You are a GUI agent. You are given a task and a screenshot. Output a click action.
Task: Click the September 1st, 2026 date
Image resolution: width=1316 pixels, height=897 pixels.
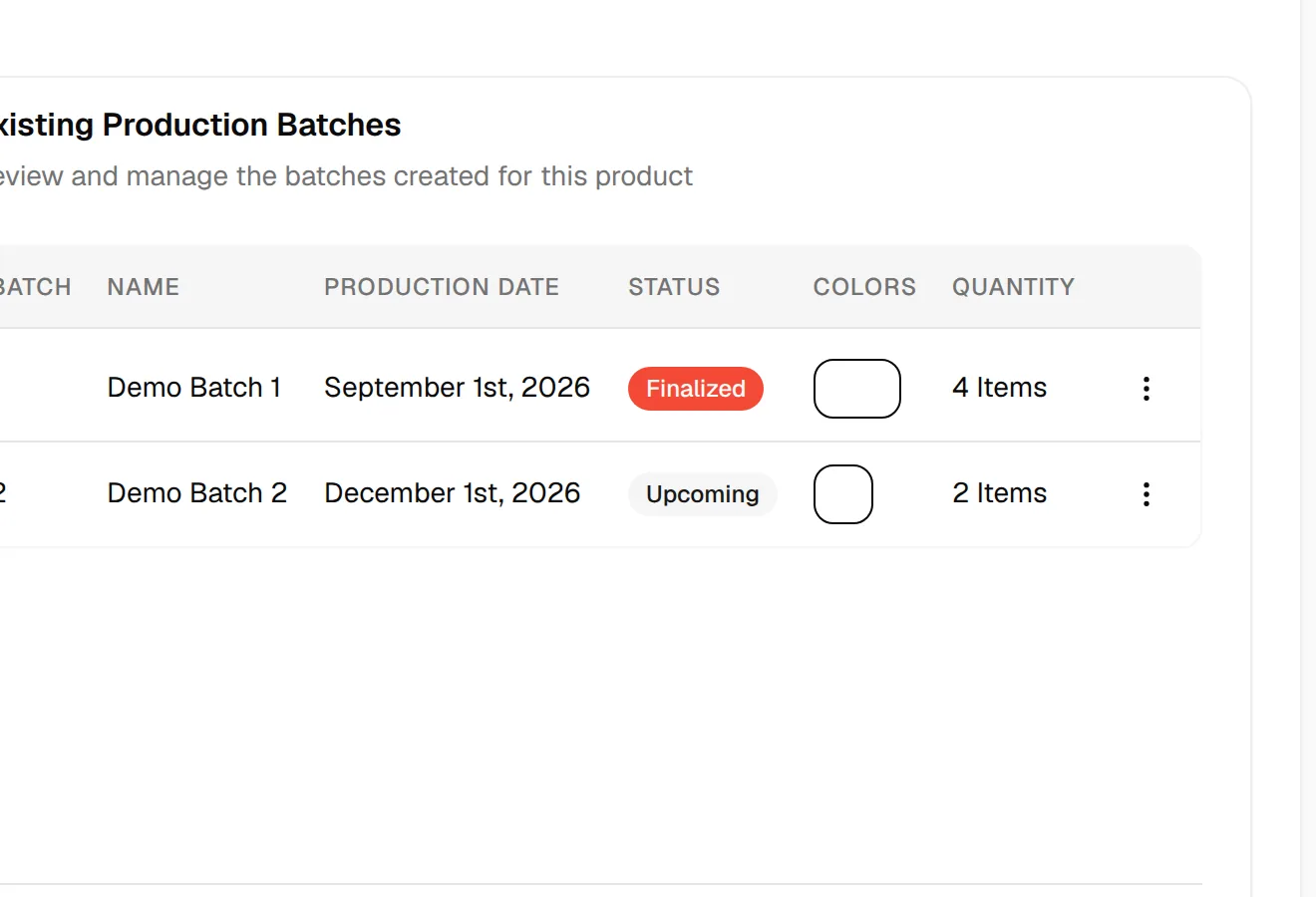[458, 388]
